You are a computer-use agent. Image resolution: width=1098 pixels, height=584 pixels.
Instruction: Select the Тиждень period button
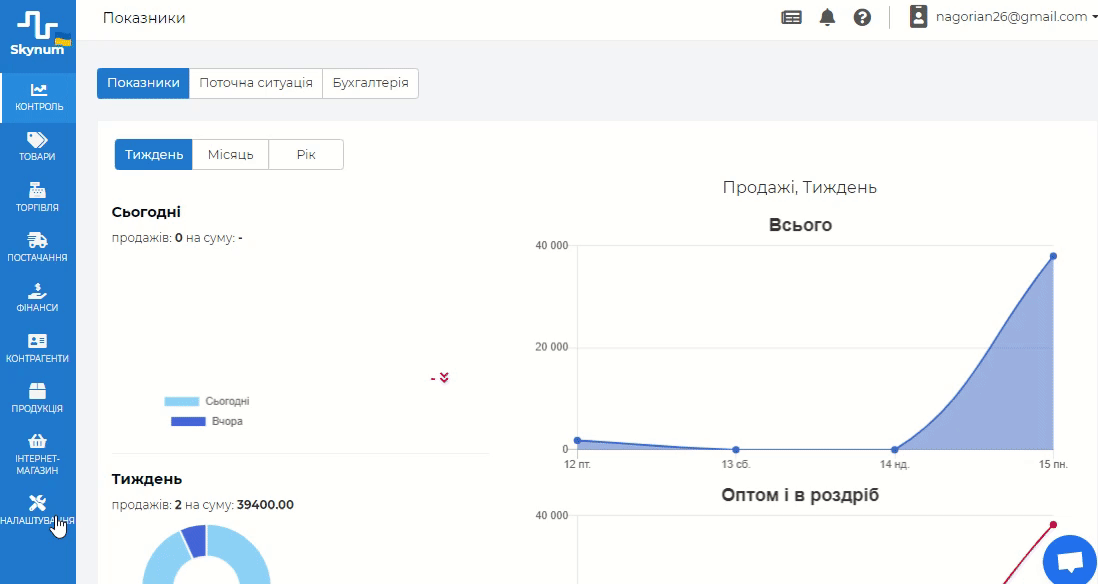pos(153,155)
